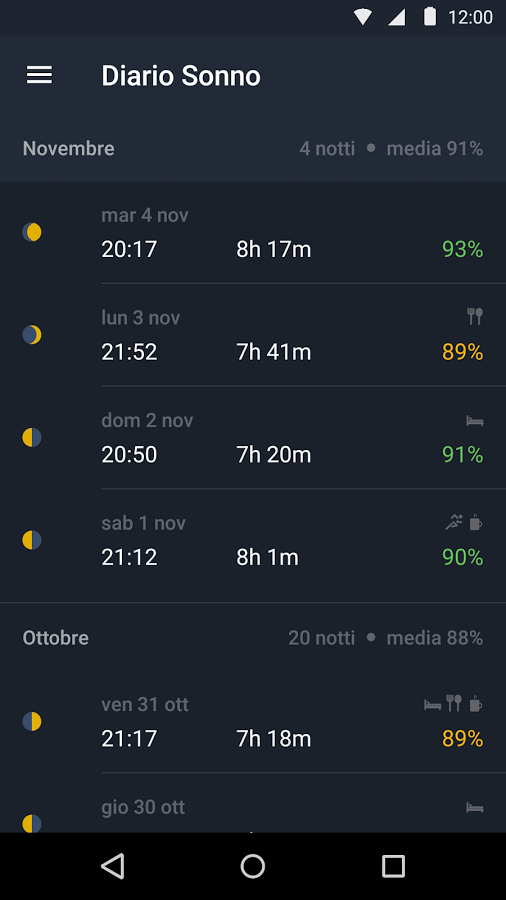This screenshot has width=506, height=900.
Task: Open the hamburger navigation menu
Action: click(39, 75)
